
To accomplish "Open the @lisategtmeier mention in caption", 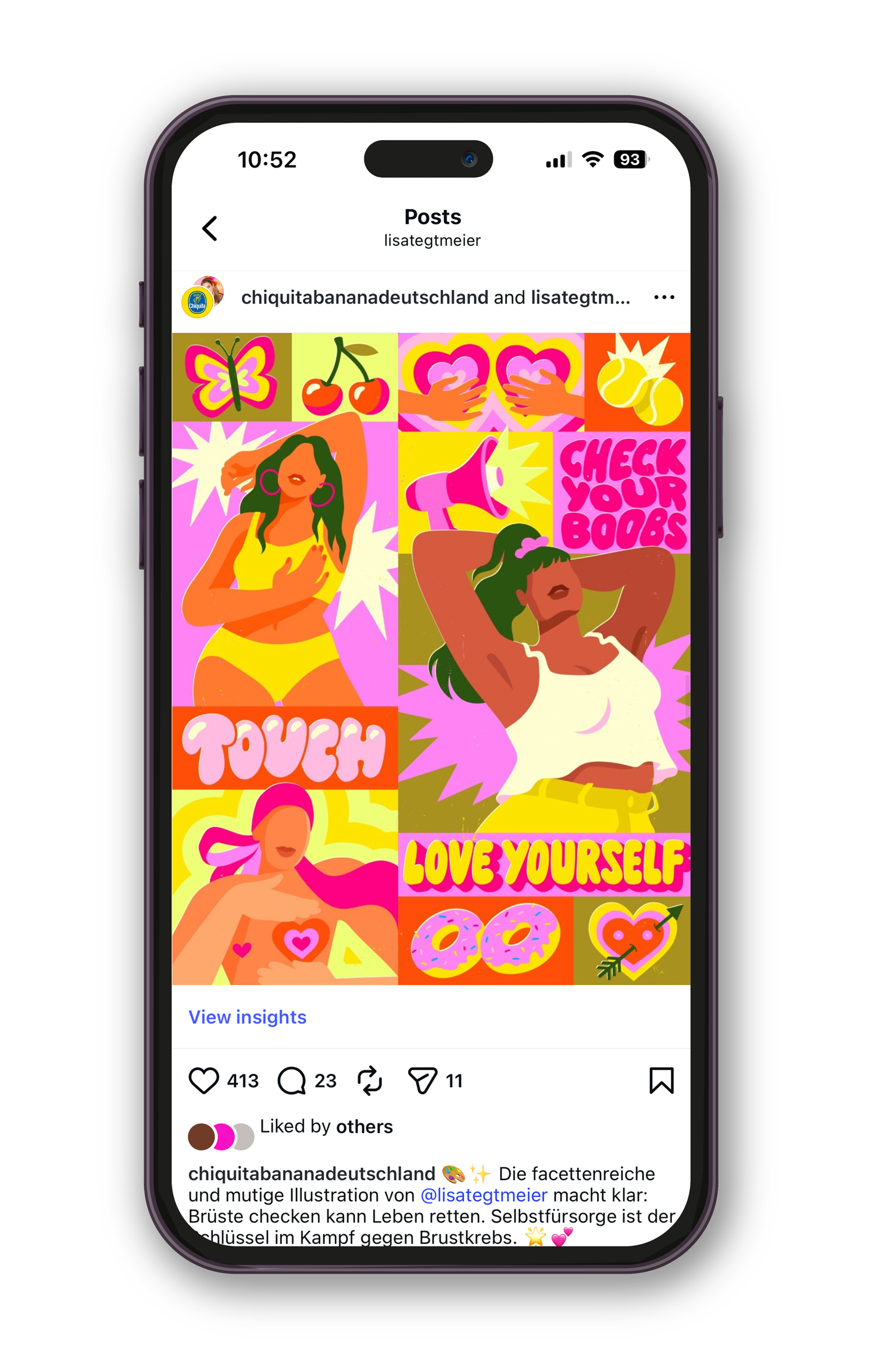I will tap(484, 1195).
